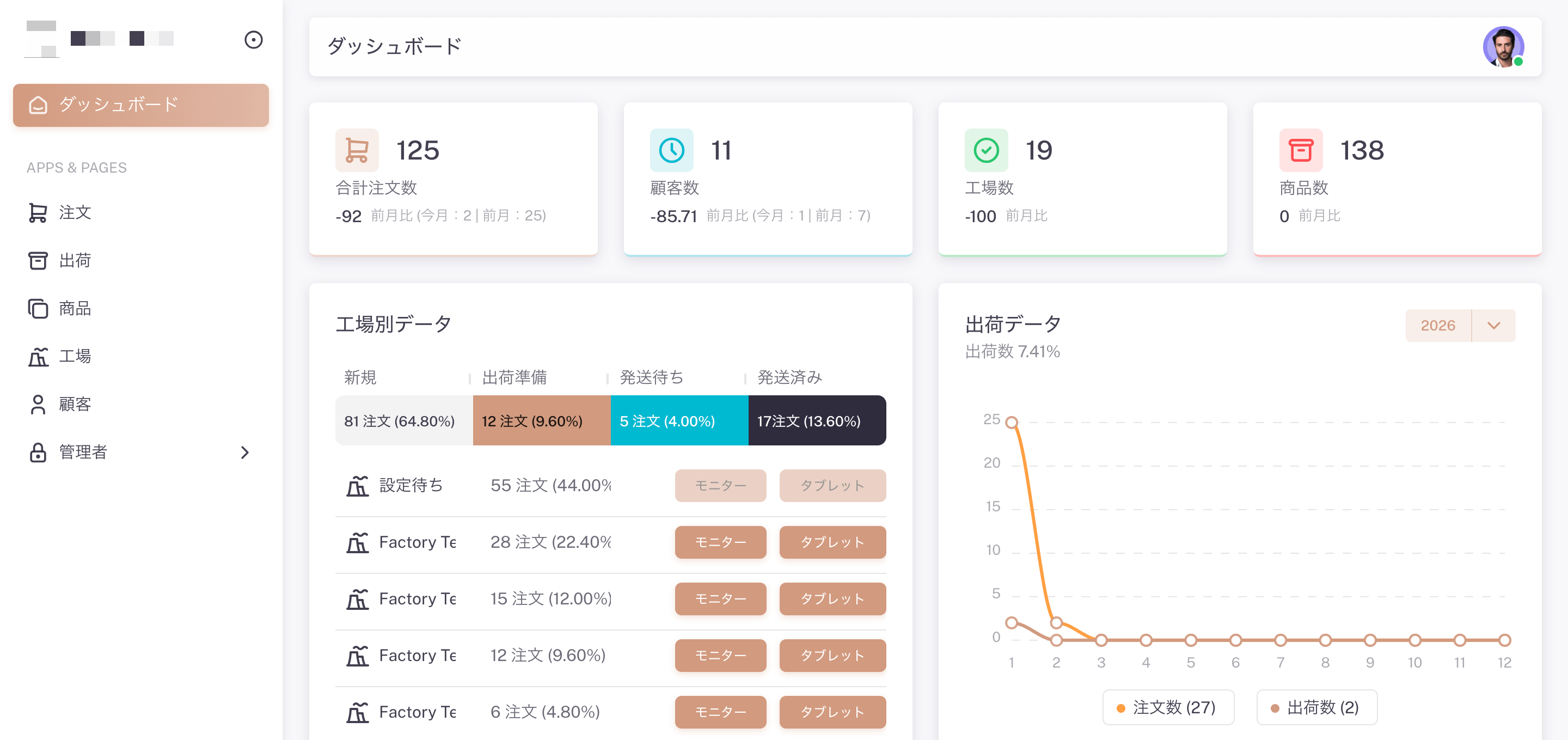This screenshot has height=740, width=1568.
Task: Click month 1 data point at 25
Action: (1012, 421)
